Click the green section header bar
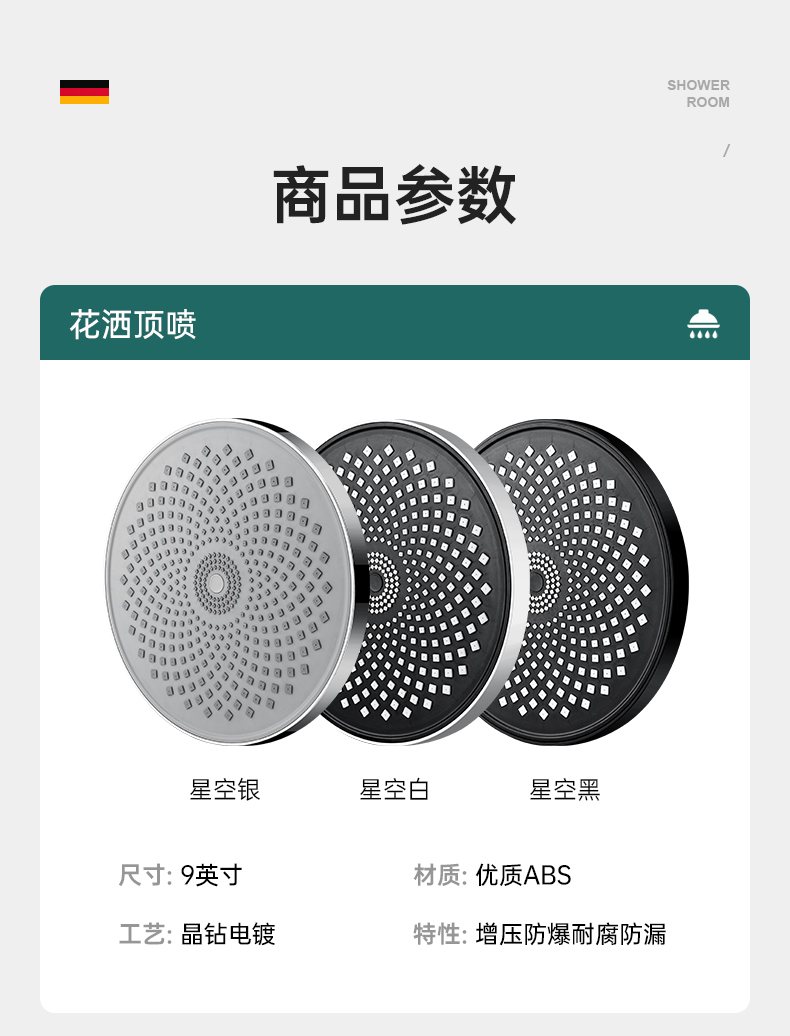This screenshot has height=1036, width=790. coord(395,322)
